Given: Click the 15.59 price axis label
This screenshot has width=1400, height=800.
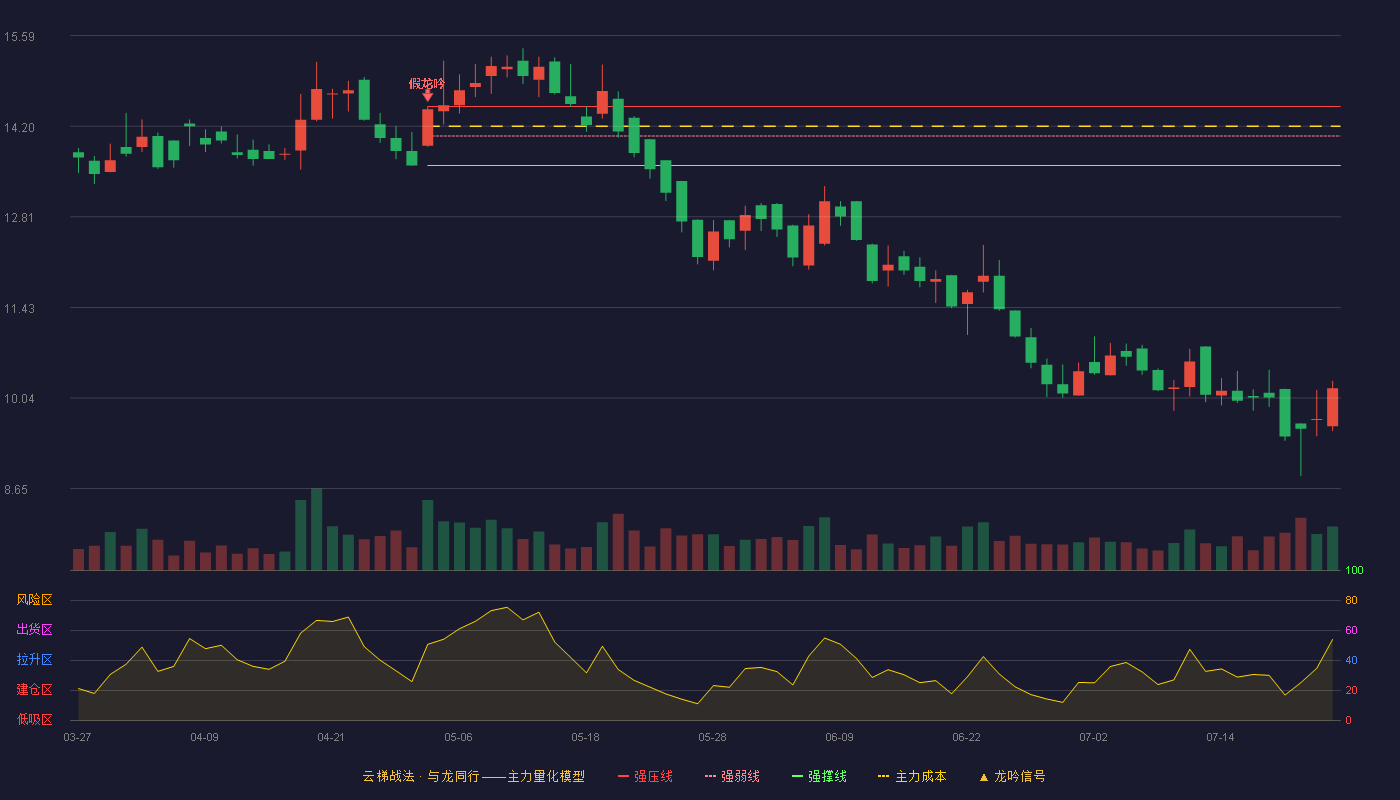Looking at the screenshot, I should pos(19,37).
